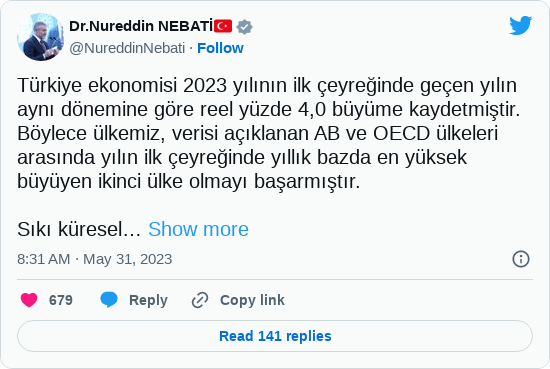The image size is (550, 369).
Task: Follow @NureddinNebati
Action: click(220, 48)
